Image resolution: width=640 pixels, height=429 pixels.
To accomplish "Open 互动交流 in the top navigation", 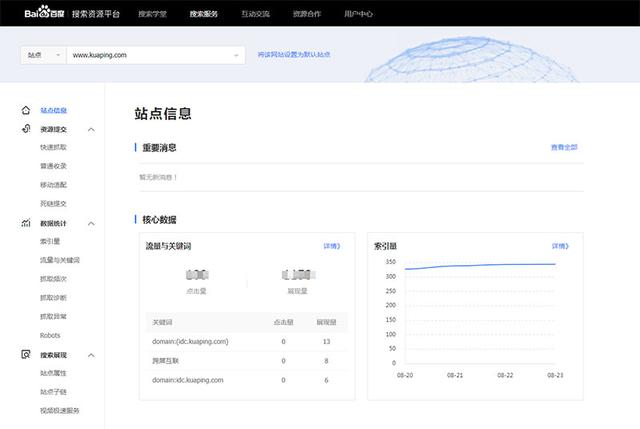I will pos(256,14).
